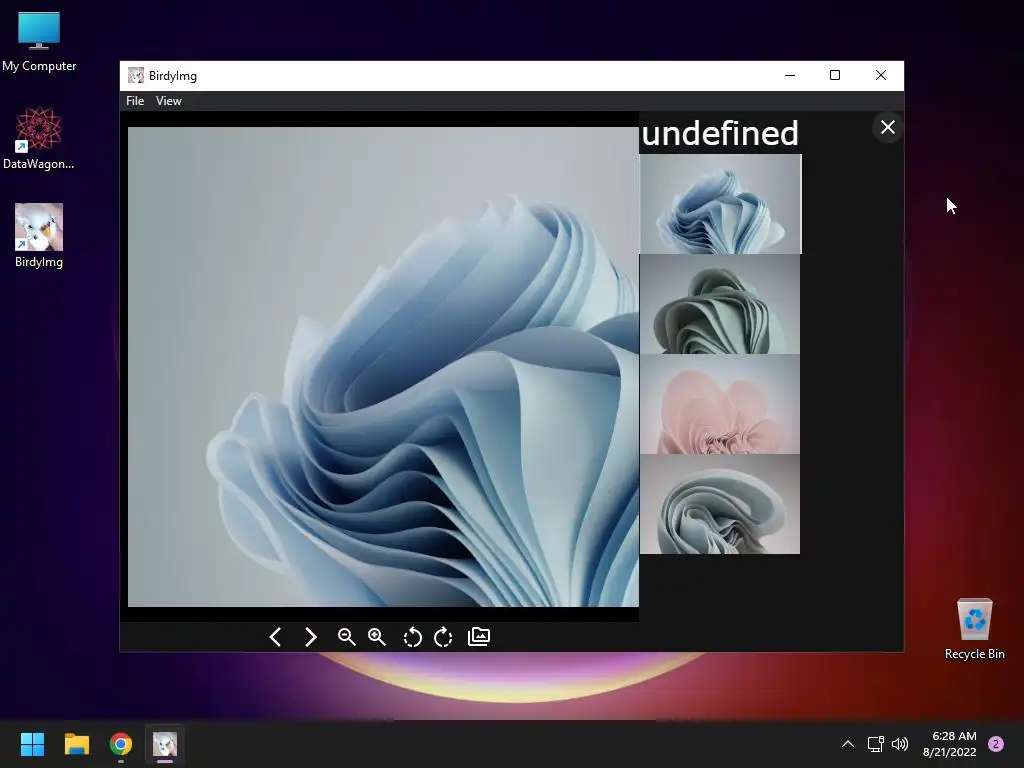Rotate image clockwise
The width and height of the screenshot is (1024, 768).
click(x=443, y=637)
